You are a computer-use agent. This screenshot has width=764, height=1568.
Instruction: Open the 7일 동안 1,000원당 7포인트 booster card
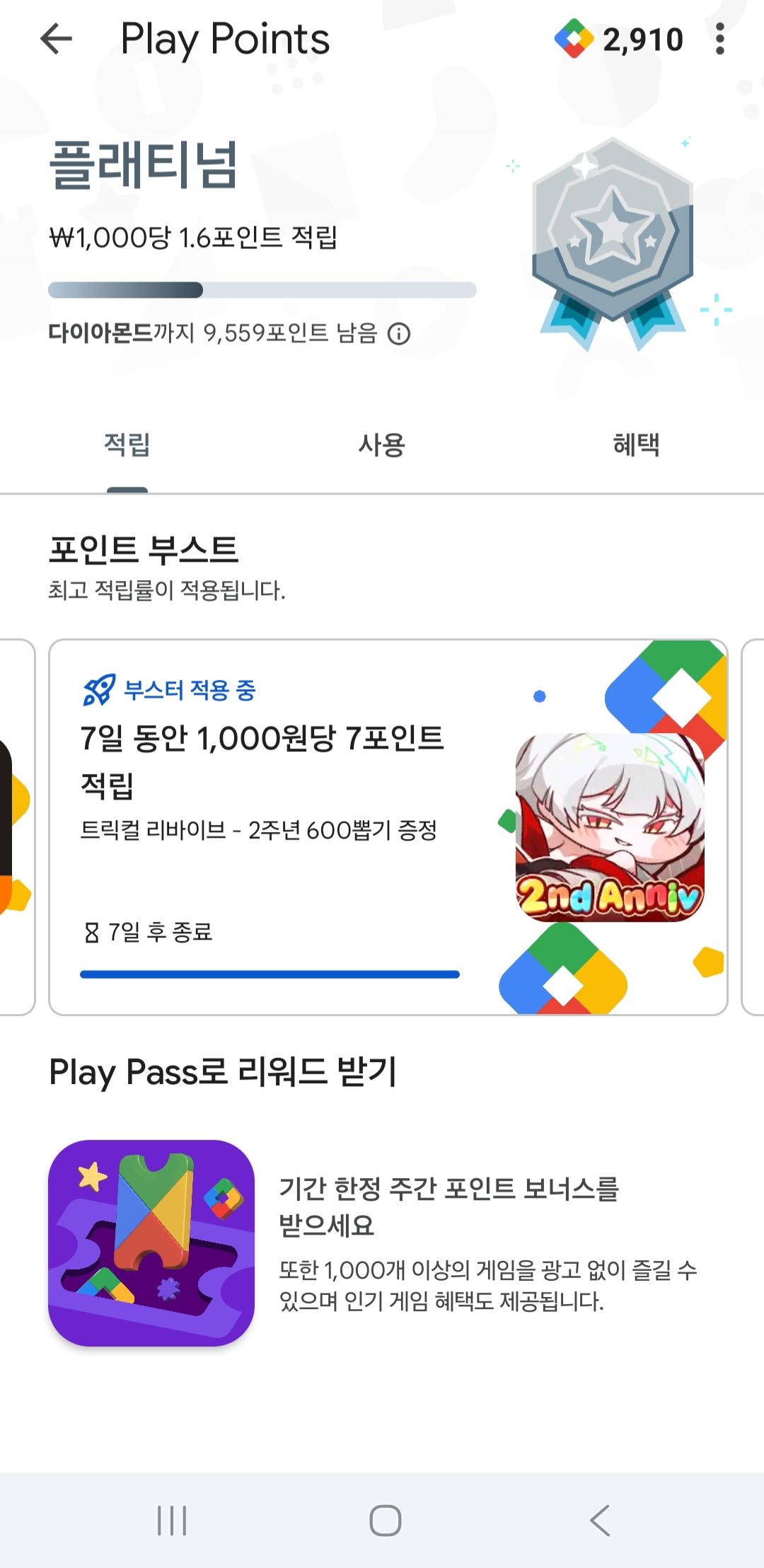[x=388, y=827]
